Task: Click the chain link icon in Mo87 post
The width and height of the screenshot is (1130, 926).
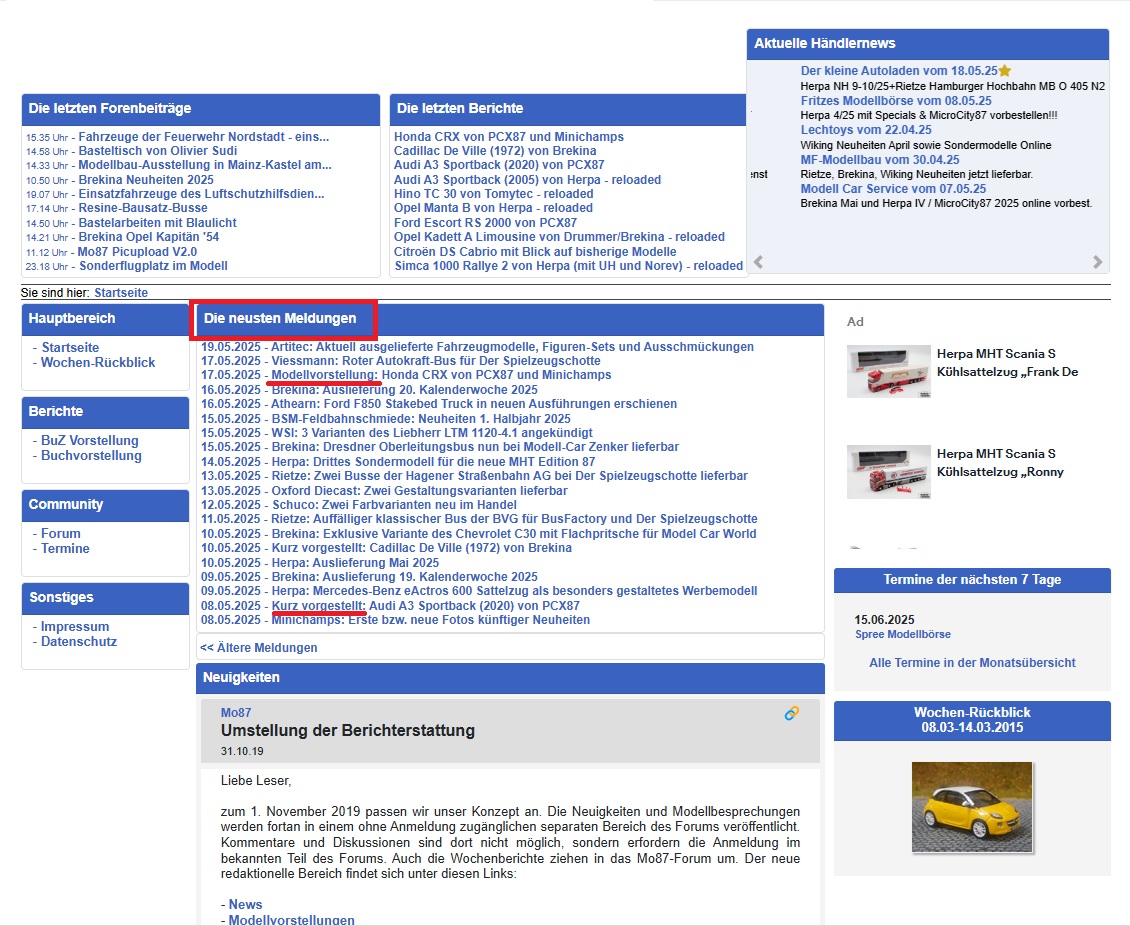Action: pos(792,713)
